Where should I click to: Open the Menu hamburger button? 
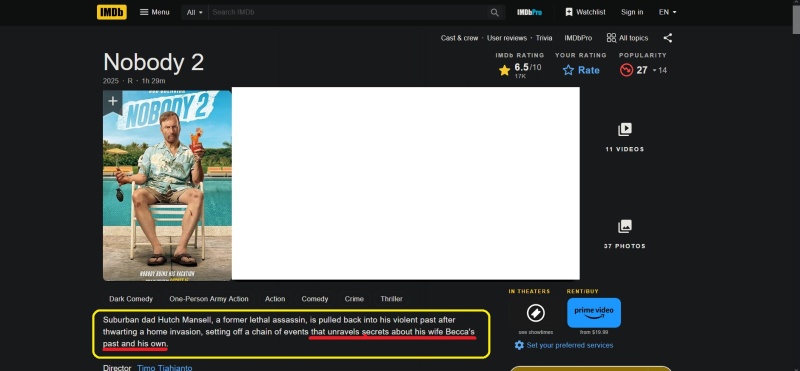pos(155,12)
